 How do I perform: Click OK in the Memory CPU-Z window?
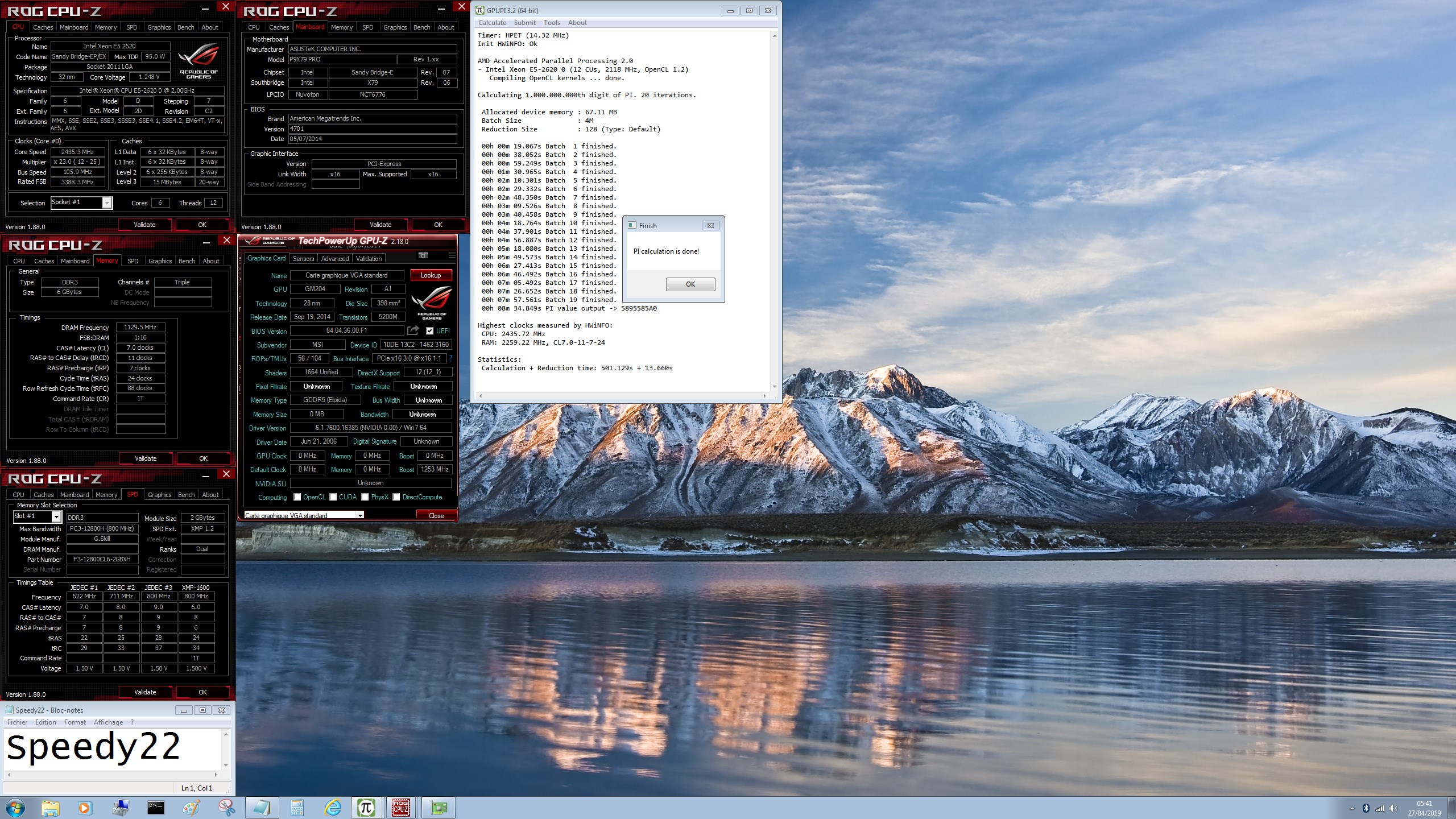(203, 458)
